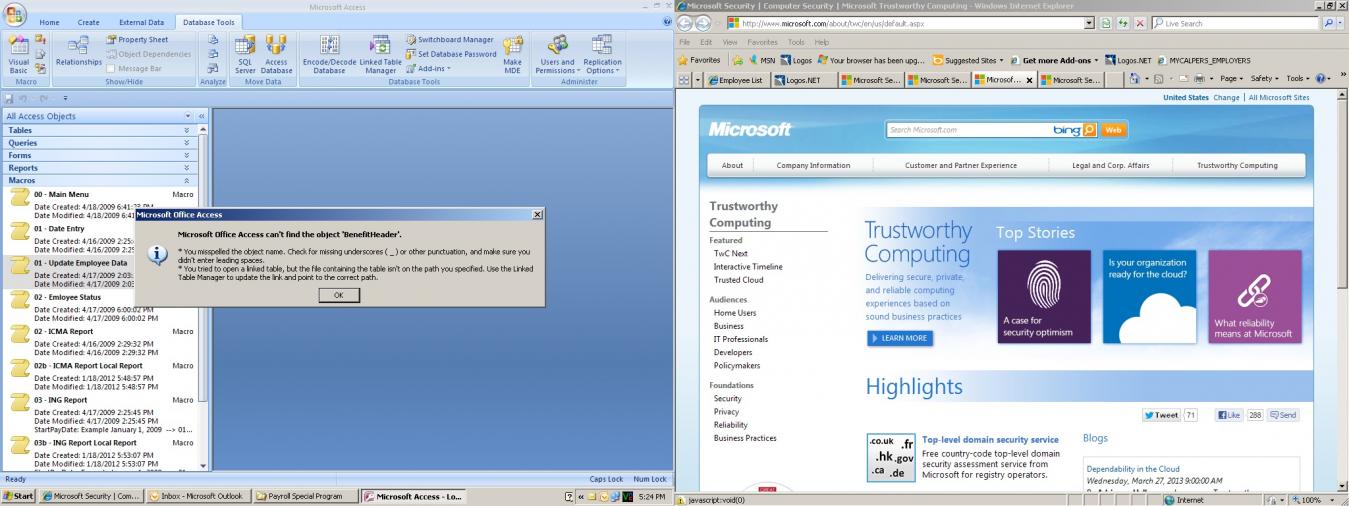Open the Add-ins dropdown
The image size is (1349, 506).
(x=429, y=69)
